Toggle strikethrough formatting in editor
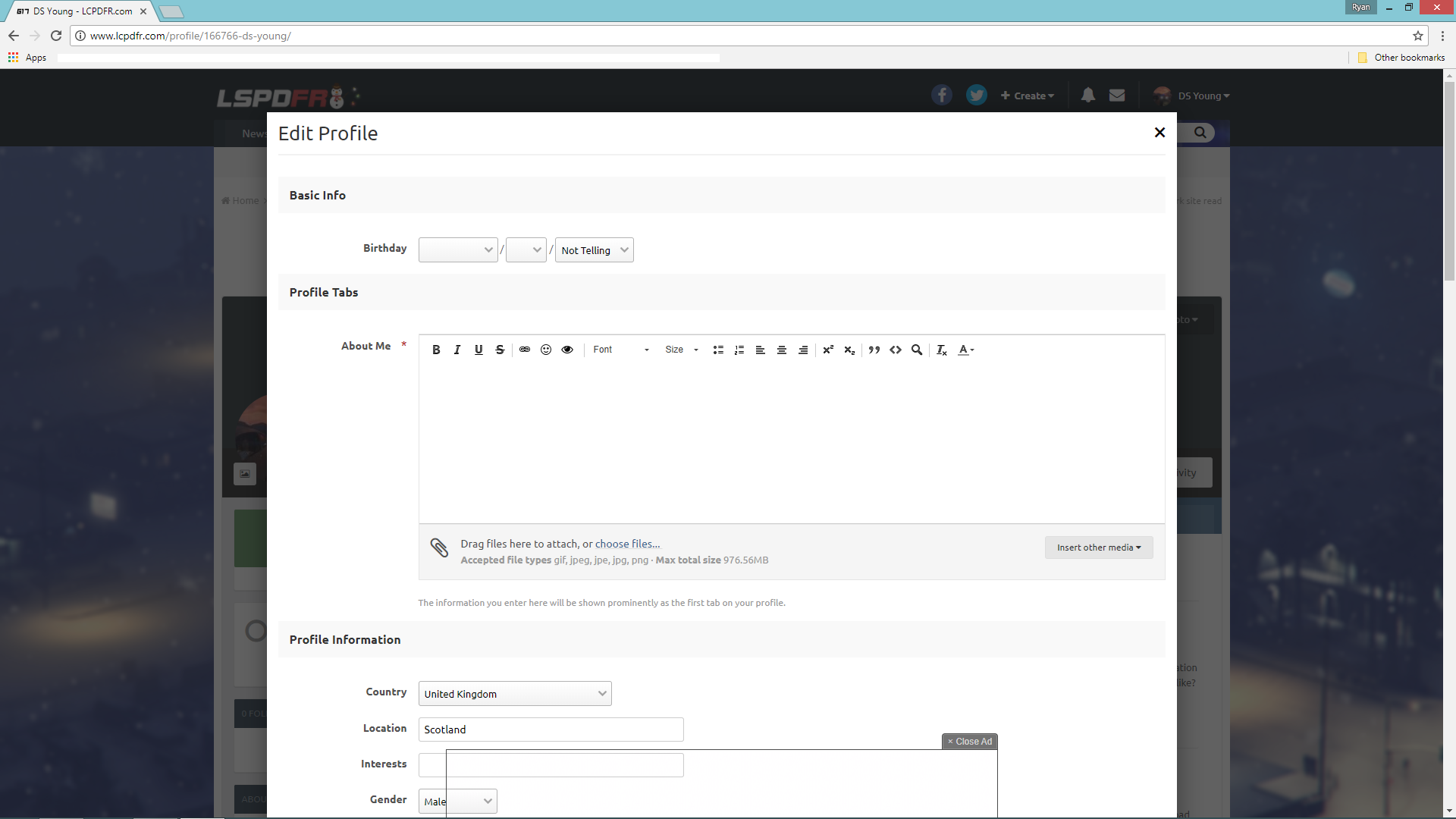 [x=500, y=350]
